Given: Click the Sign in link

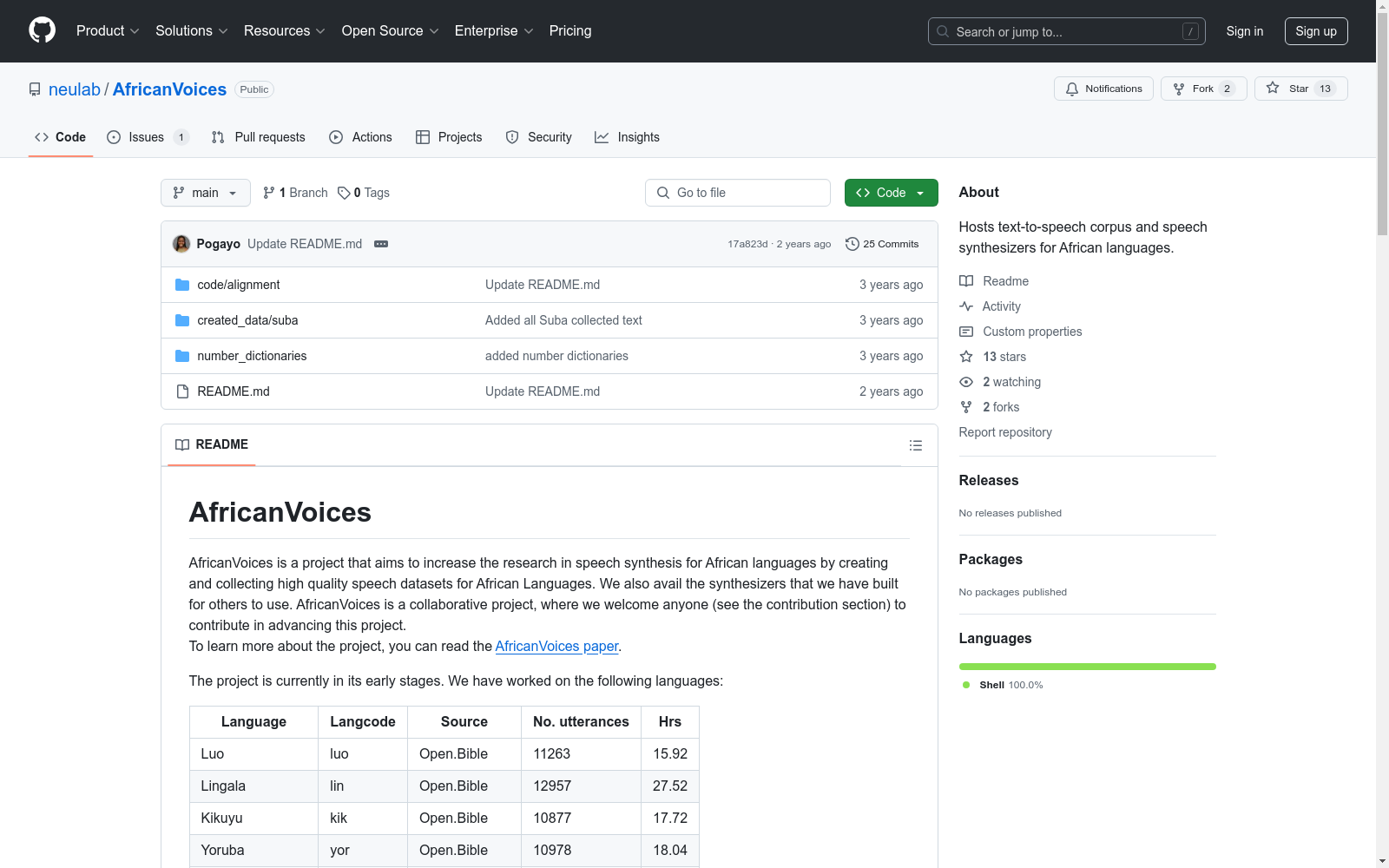Looking at the screenshot, I should coord(1244,31).
